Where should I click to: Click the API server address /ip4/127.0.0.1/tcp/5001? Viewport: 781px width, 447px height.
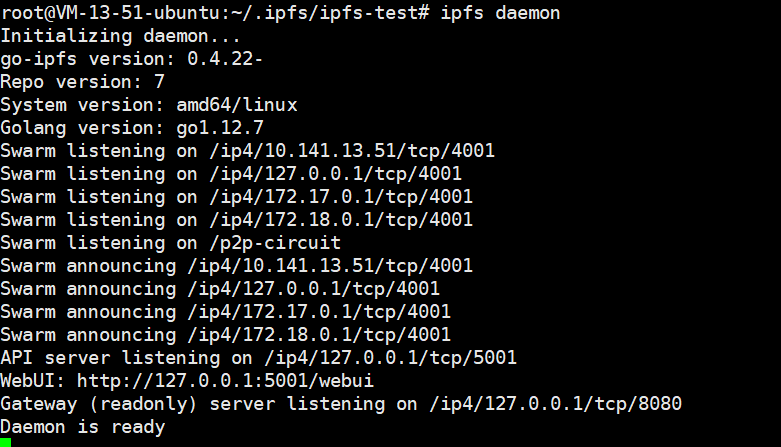390,358
